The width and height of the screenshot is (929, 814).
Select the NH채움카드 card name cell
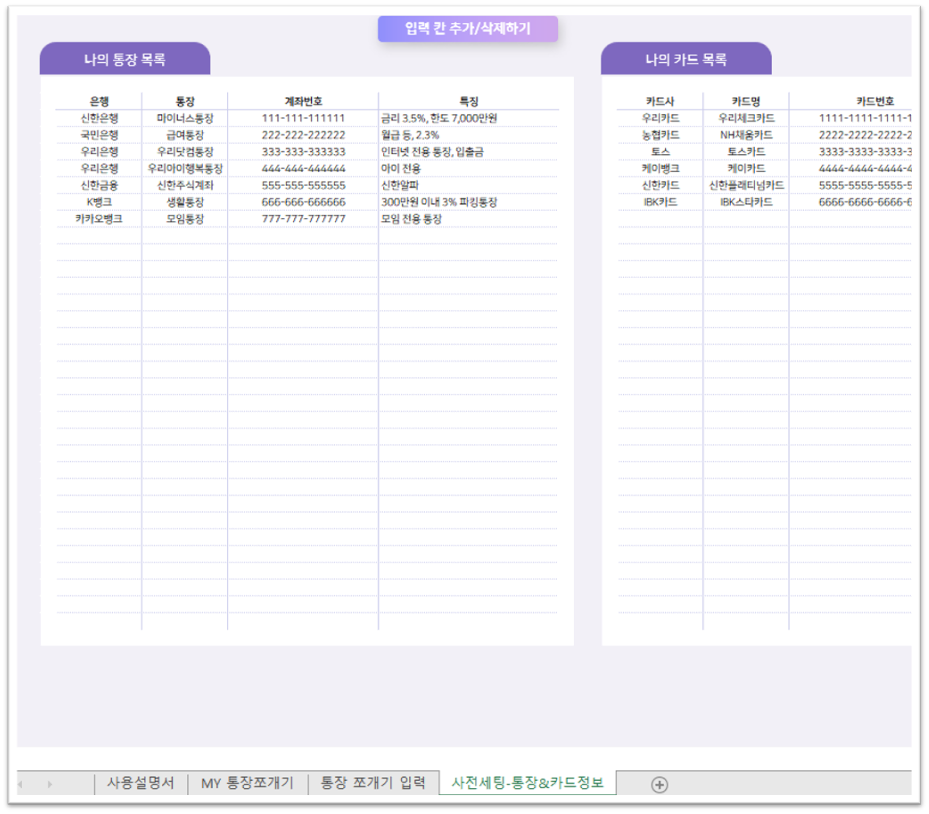coord(746,135)
